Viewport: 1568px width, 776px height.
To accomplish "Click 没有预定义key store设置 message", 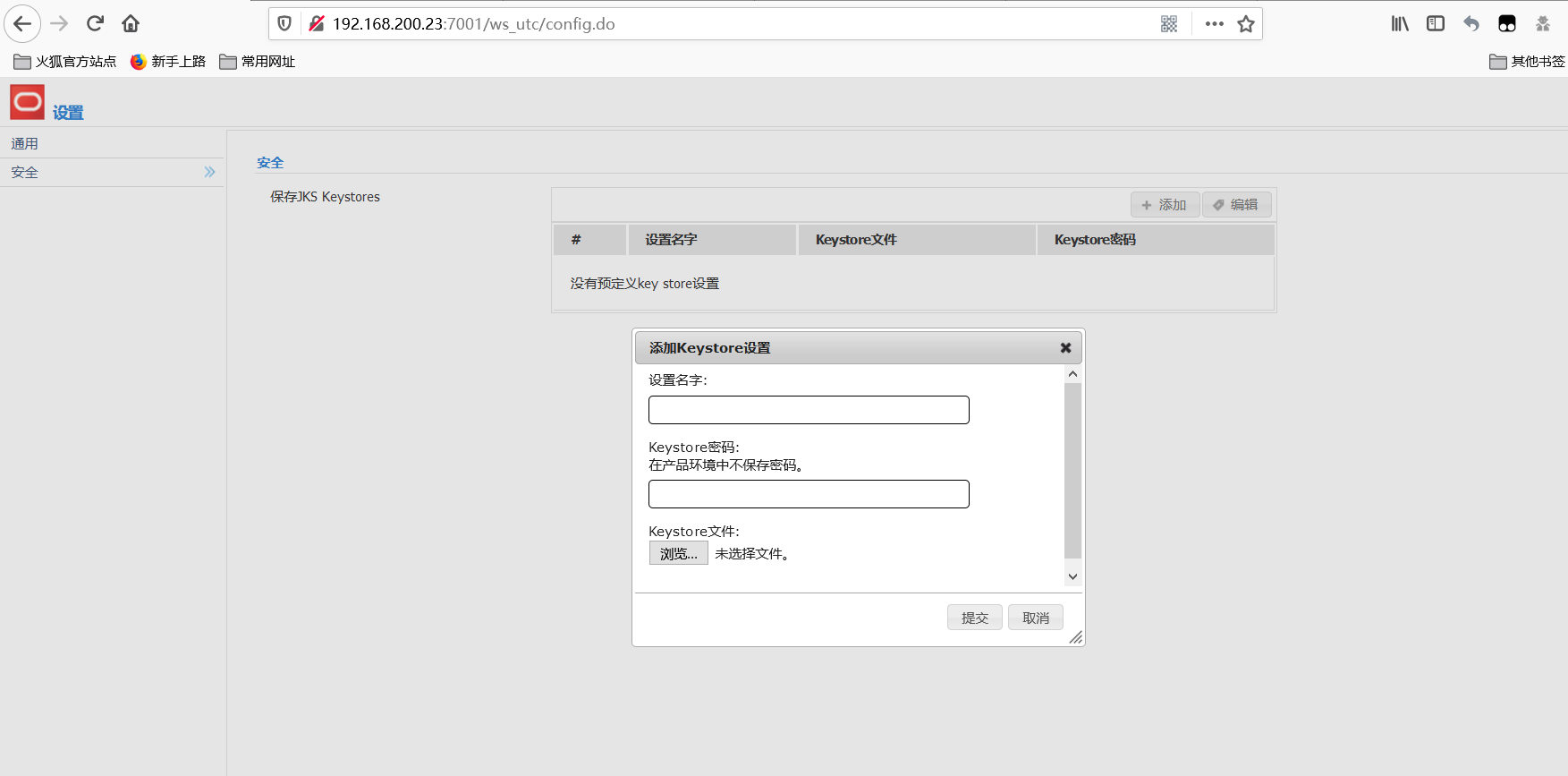I will [645, 284].
